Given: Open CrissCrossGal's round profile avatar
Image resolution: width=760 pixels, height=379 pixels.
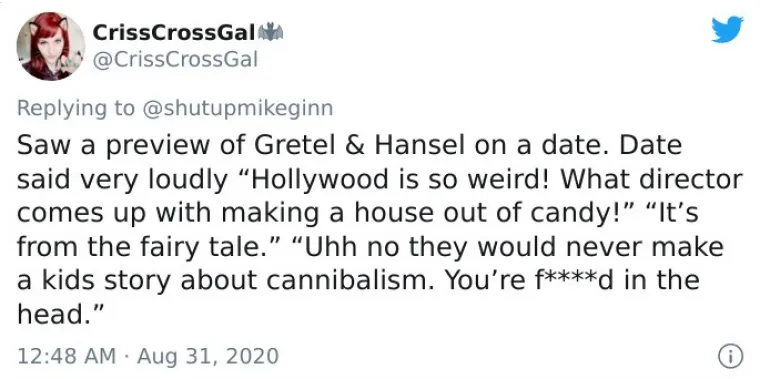Looking at the screenshot, I should (50, 47).
